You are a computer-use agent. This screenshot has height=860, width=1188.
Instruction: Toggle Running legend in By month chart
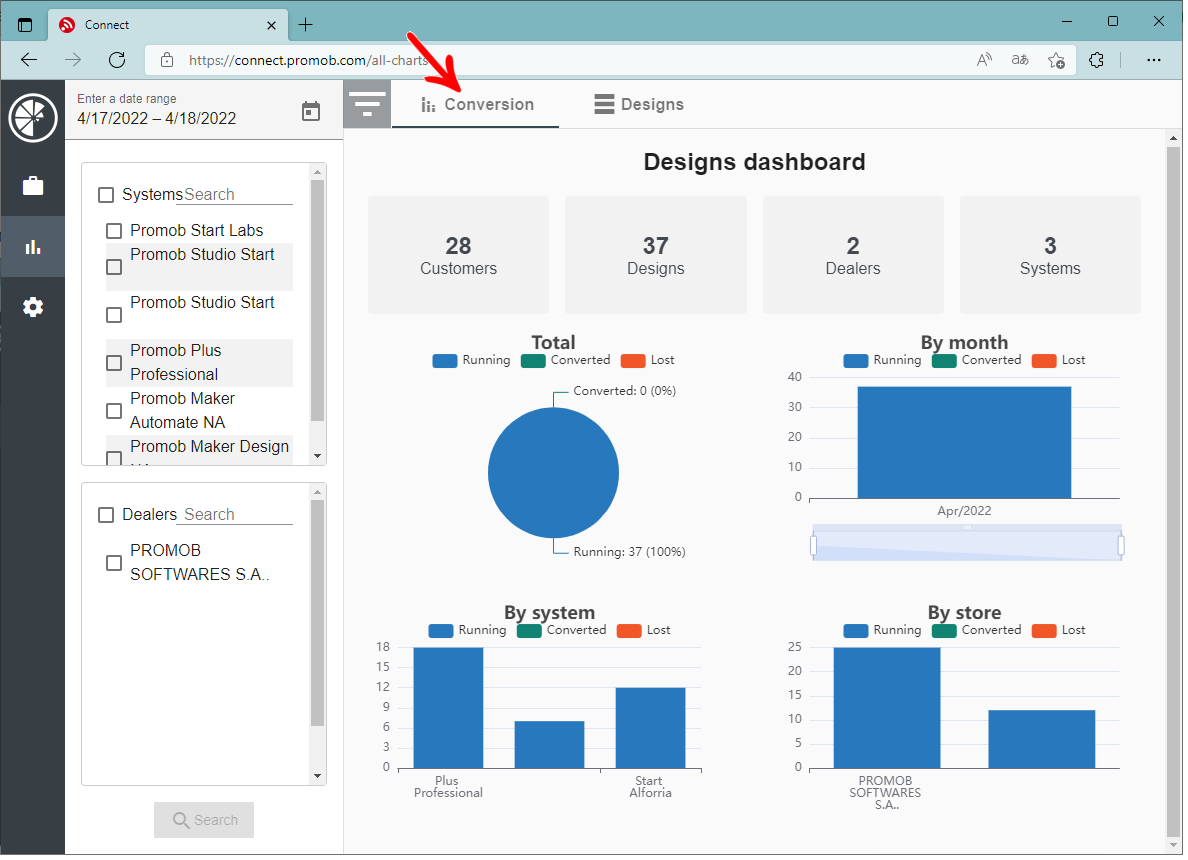coord(885,361)
